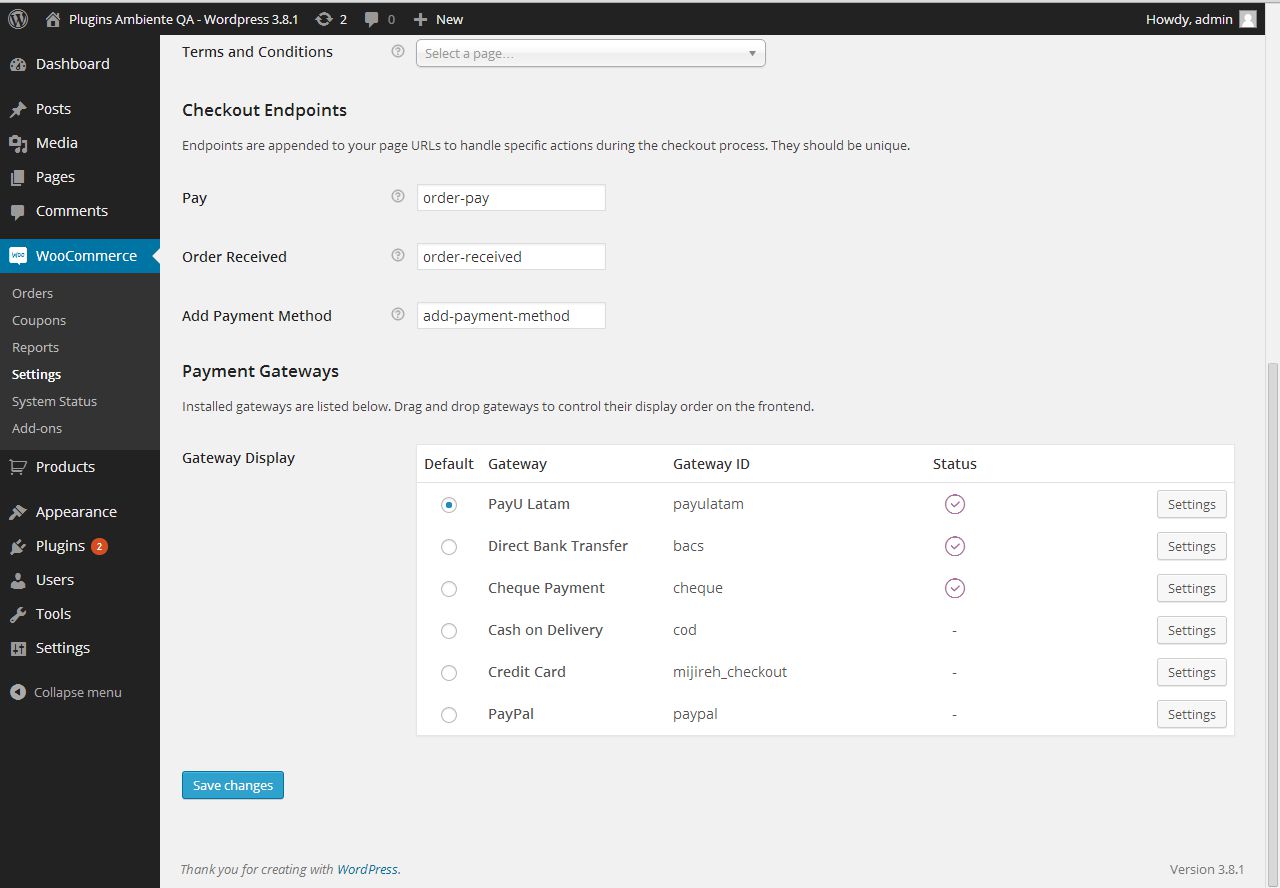Click the Tools wrench icon

[18, 614]
